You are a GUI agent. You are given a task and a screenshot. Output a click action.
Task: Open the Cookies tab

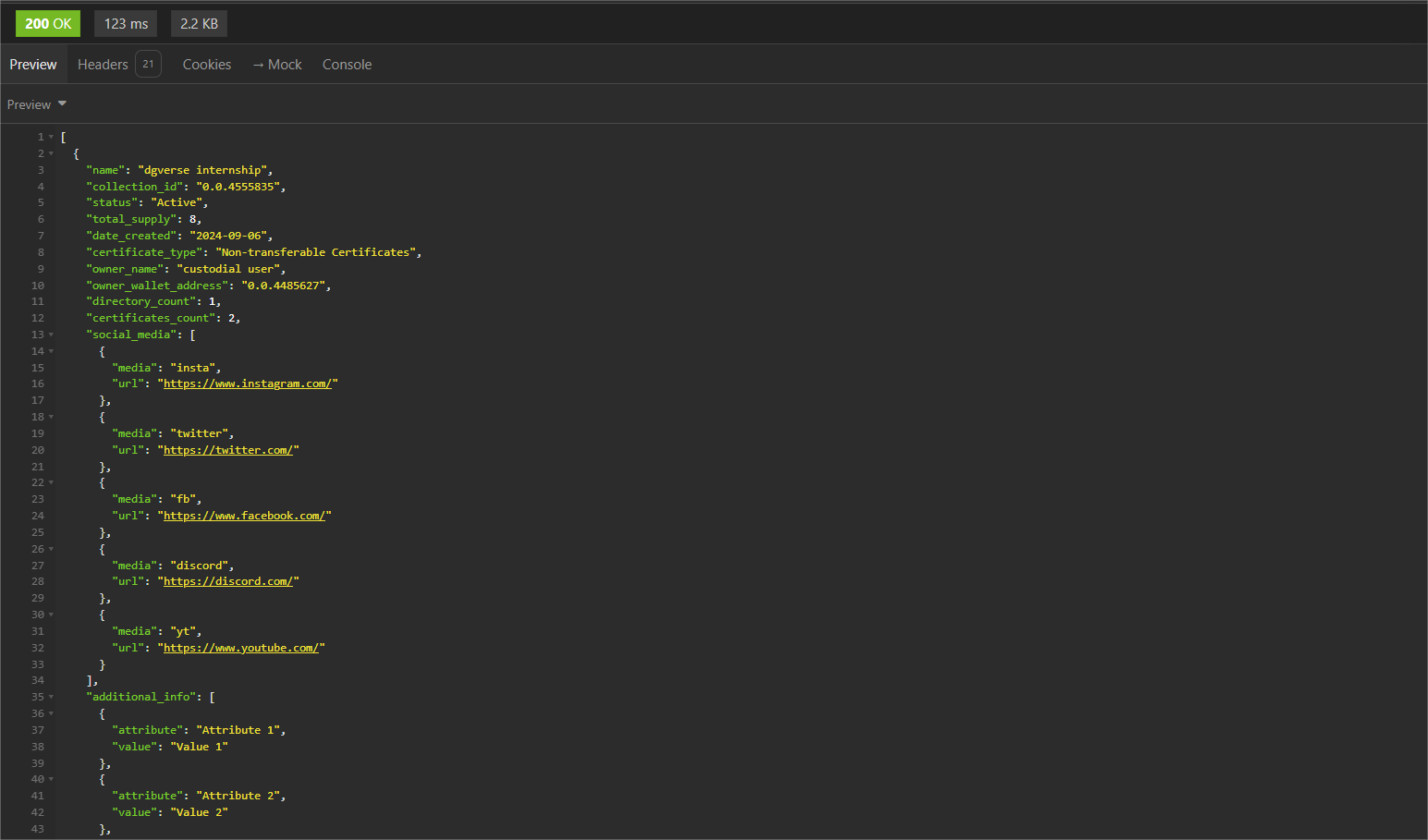(206, 64)
